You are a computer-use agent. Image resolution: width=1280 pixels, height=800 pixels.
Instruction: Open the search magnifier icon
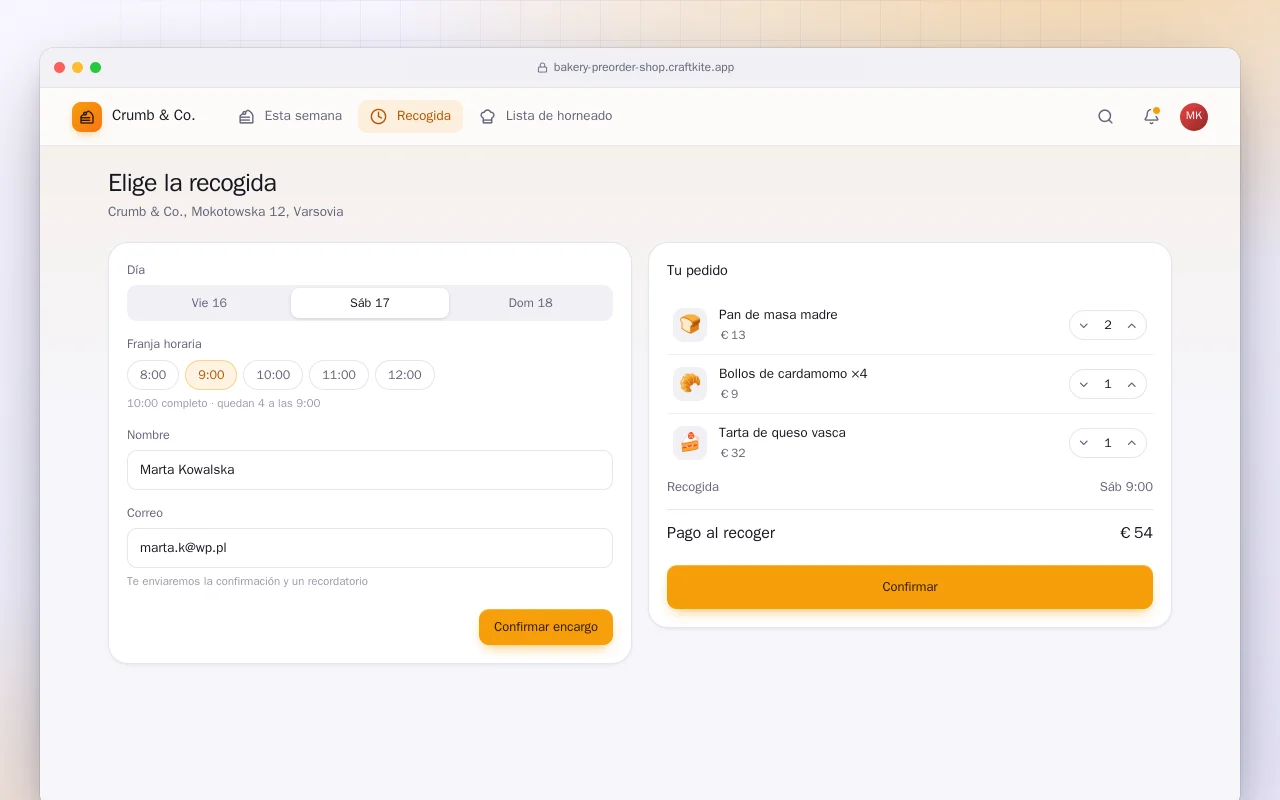pyautogui.click(x=1105, y=116)
